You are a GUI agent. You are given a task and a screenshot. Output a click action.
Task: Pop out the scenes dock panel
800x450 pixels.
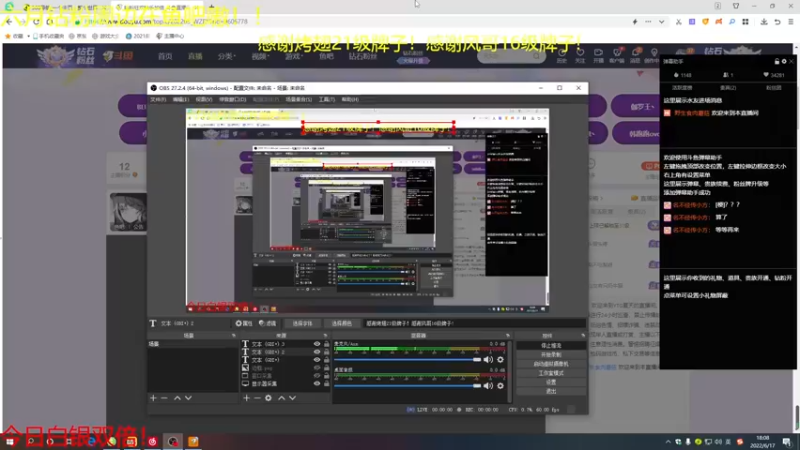(234, 336)
